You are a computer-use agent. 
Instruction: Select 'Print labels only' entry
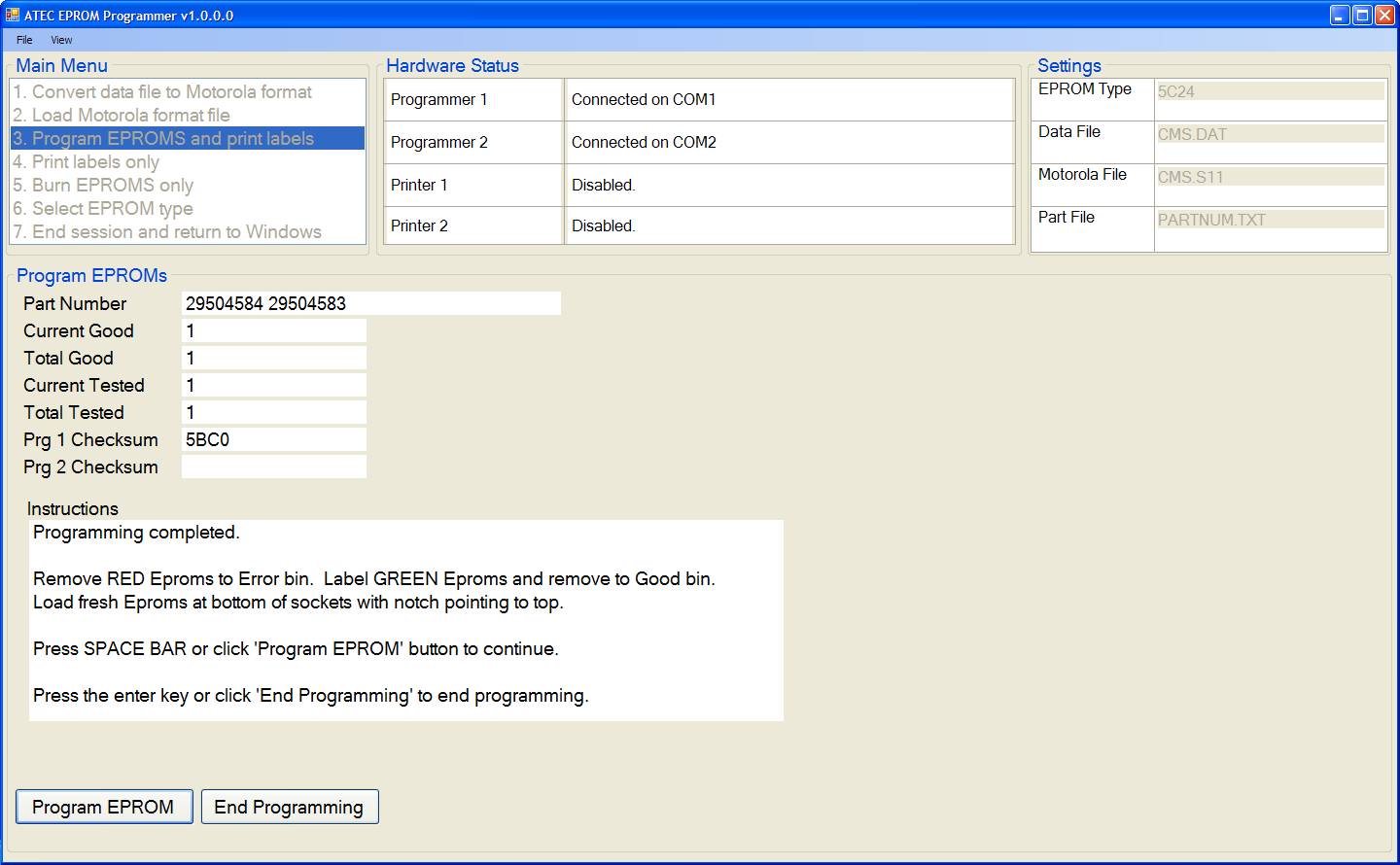[x=188, y=161]
